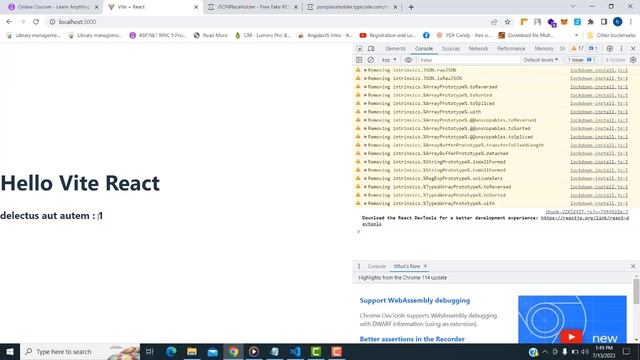The image size is (640, 360).
Task: Open the top JavaScript context dropdown
Action: (x=389, y=60)
